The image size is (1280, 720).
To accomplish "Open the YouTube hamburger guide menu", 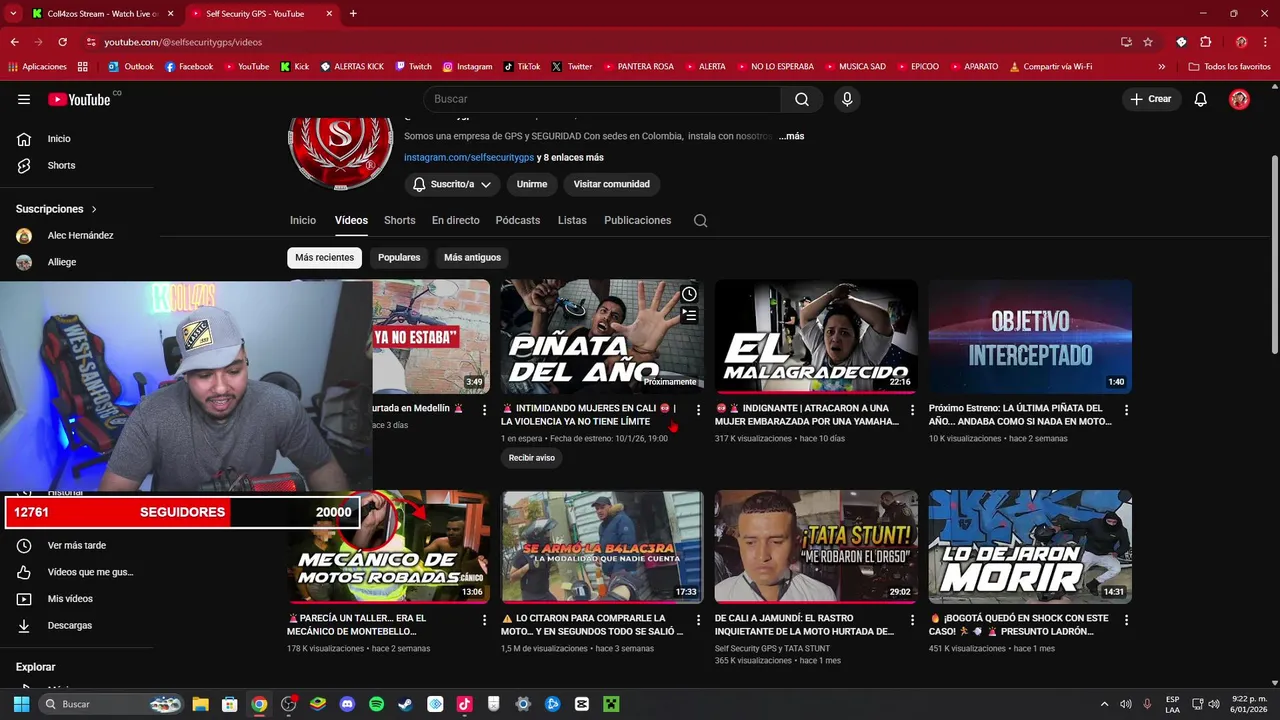I will click(x=24, y=99).
